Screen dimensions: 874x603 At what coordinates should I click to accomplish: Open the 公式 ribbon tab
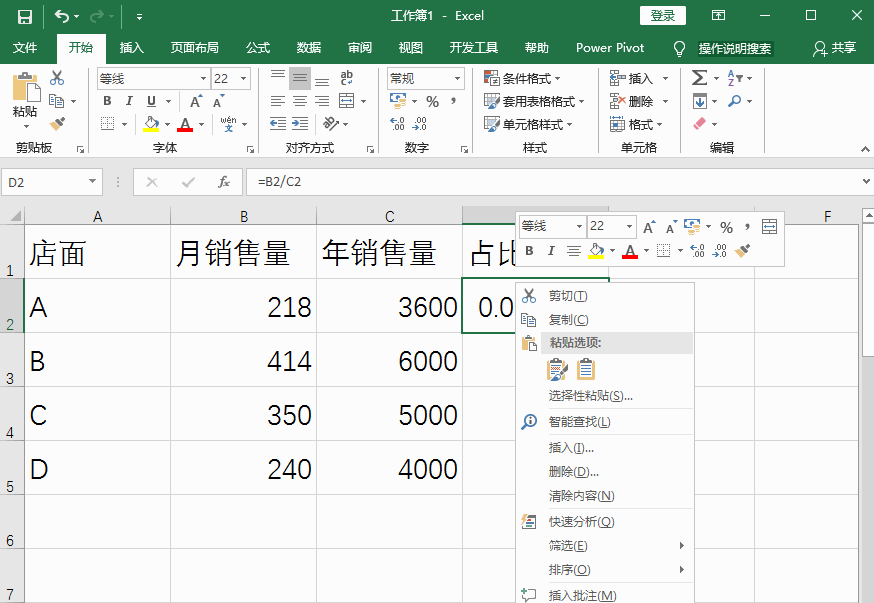tap(258, 48)
